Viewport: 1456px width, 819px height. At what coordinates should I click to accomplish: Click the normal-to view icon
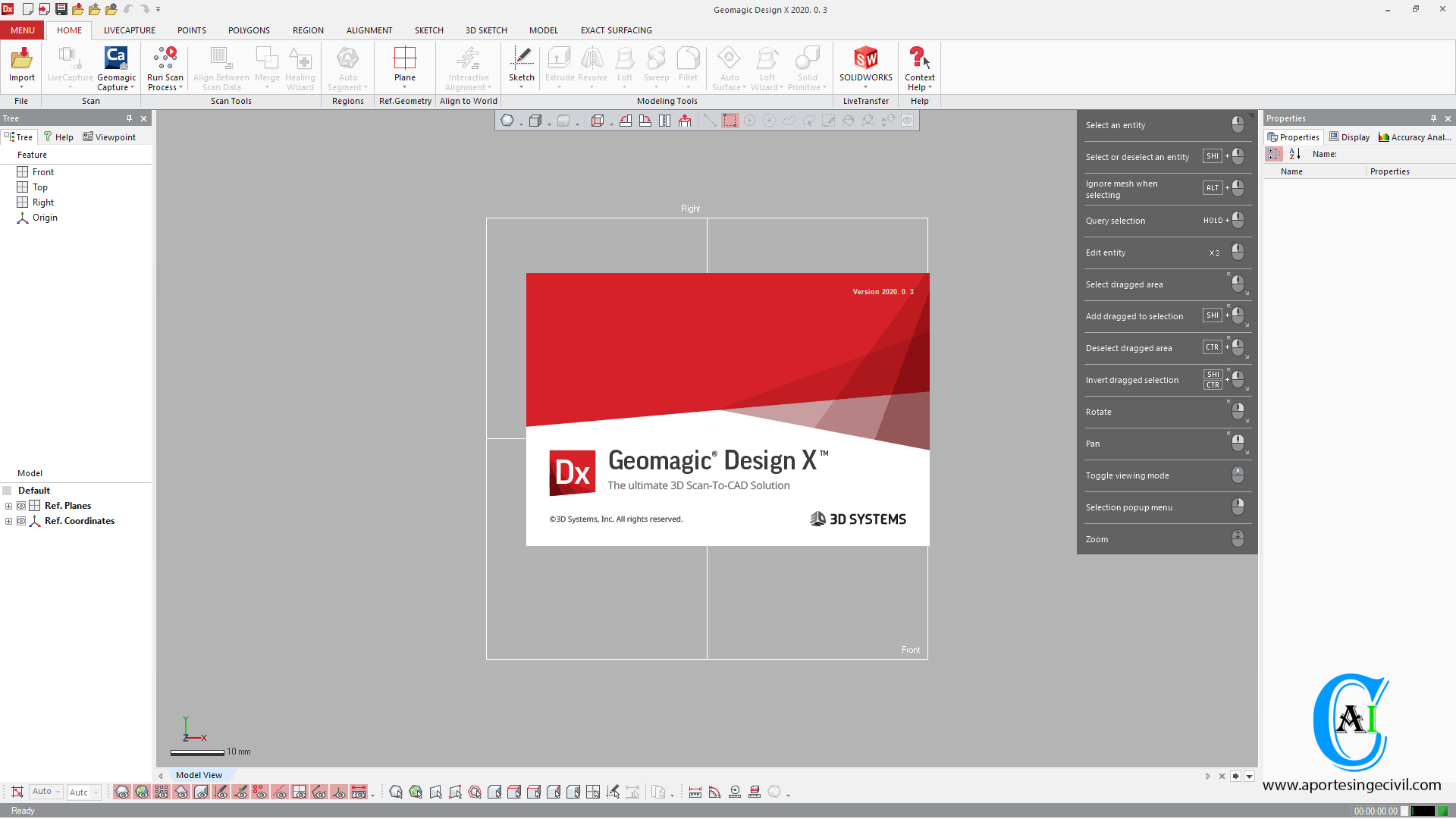click(x=685, y=121)
